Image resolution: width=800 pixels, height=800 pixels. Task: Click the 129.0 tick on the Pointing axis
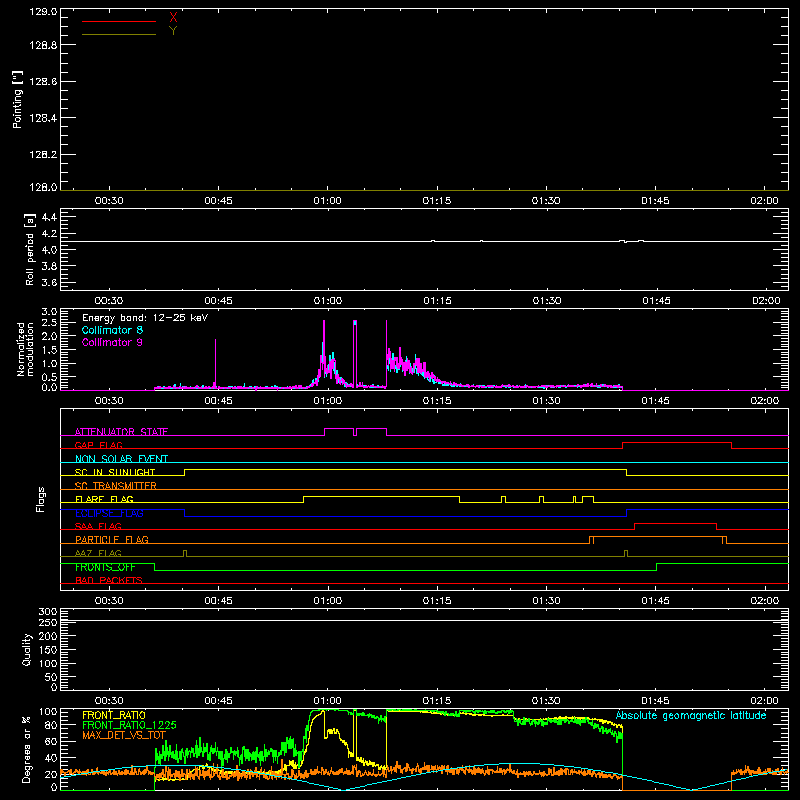[43, 12]
